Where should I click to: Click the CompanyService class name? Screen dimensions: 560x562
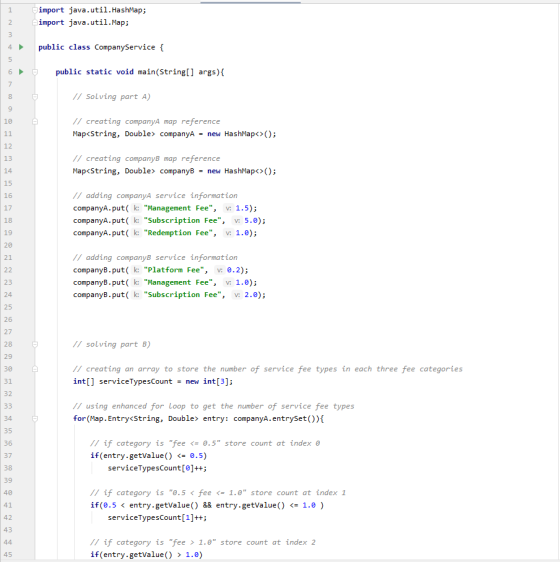[x=125, y=47]
